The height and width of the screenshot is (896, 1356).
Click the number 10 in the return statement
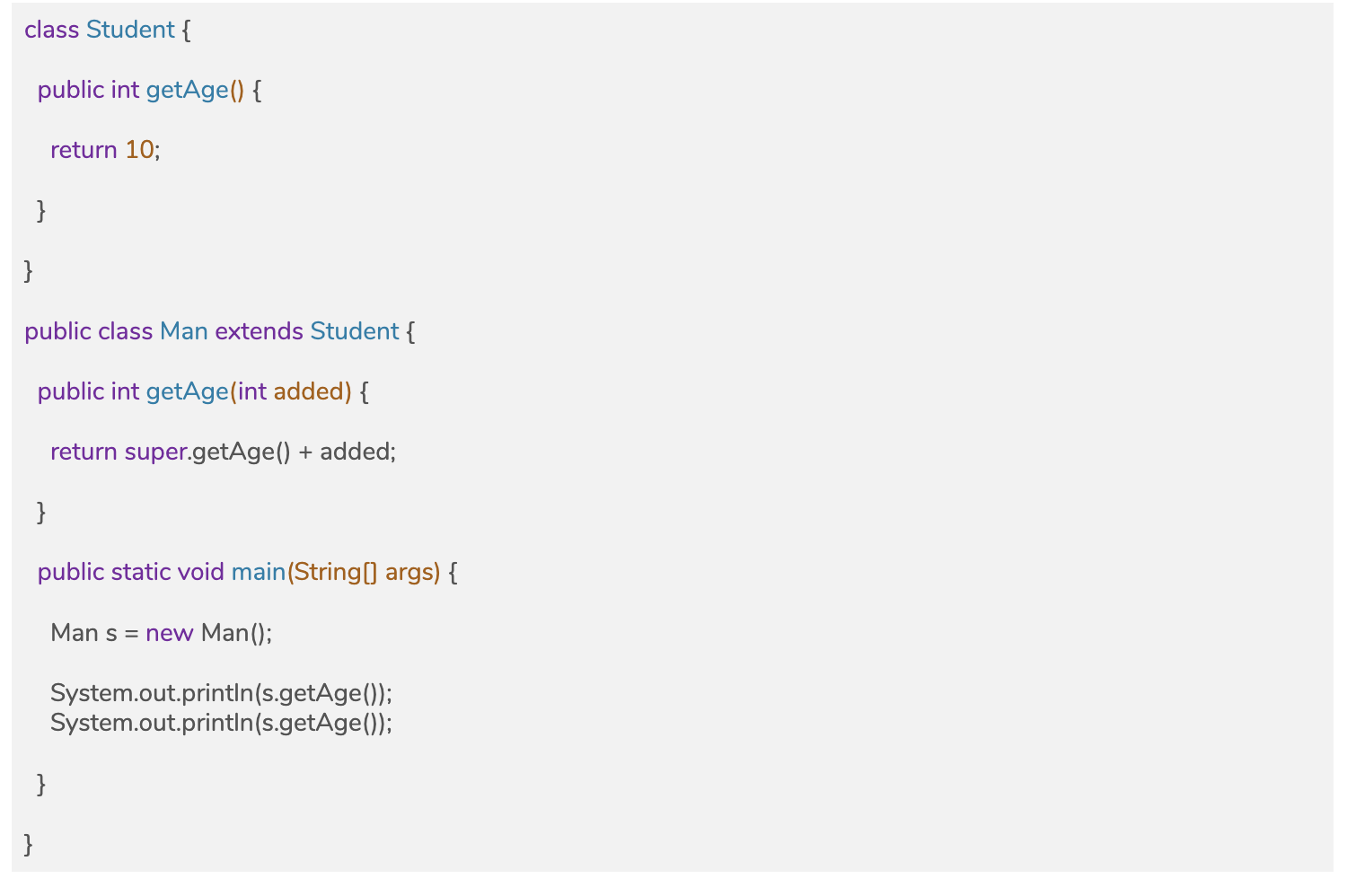pos(139,150)
